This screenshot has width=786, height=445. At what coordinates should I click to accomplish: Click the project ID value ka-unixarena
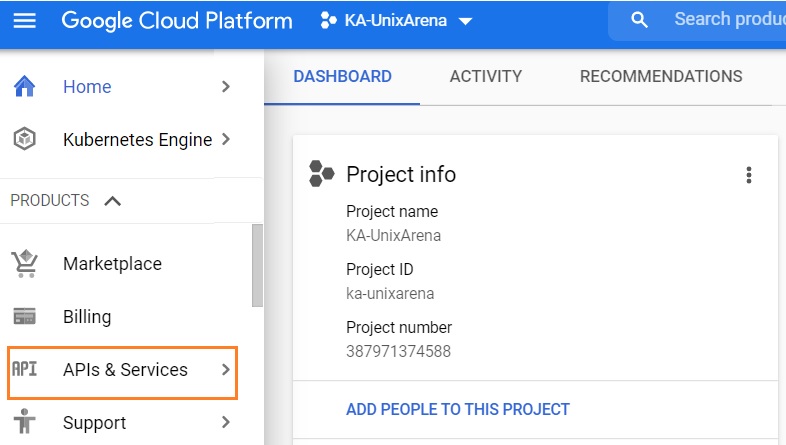390,293
